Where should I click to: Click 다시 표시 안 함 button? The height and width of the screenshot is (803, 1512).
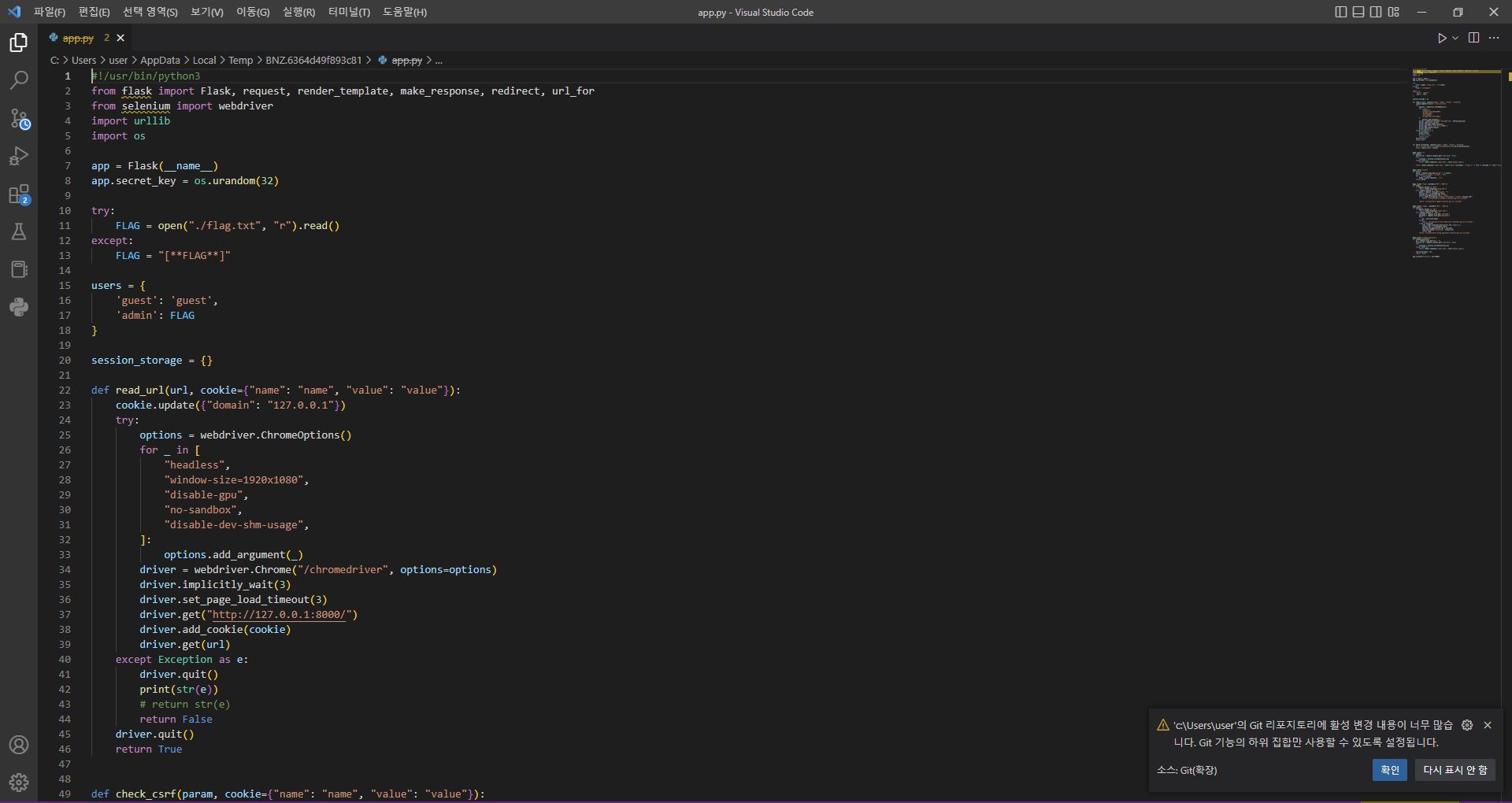pos(1455,770)
